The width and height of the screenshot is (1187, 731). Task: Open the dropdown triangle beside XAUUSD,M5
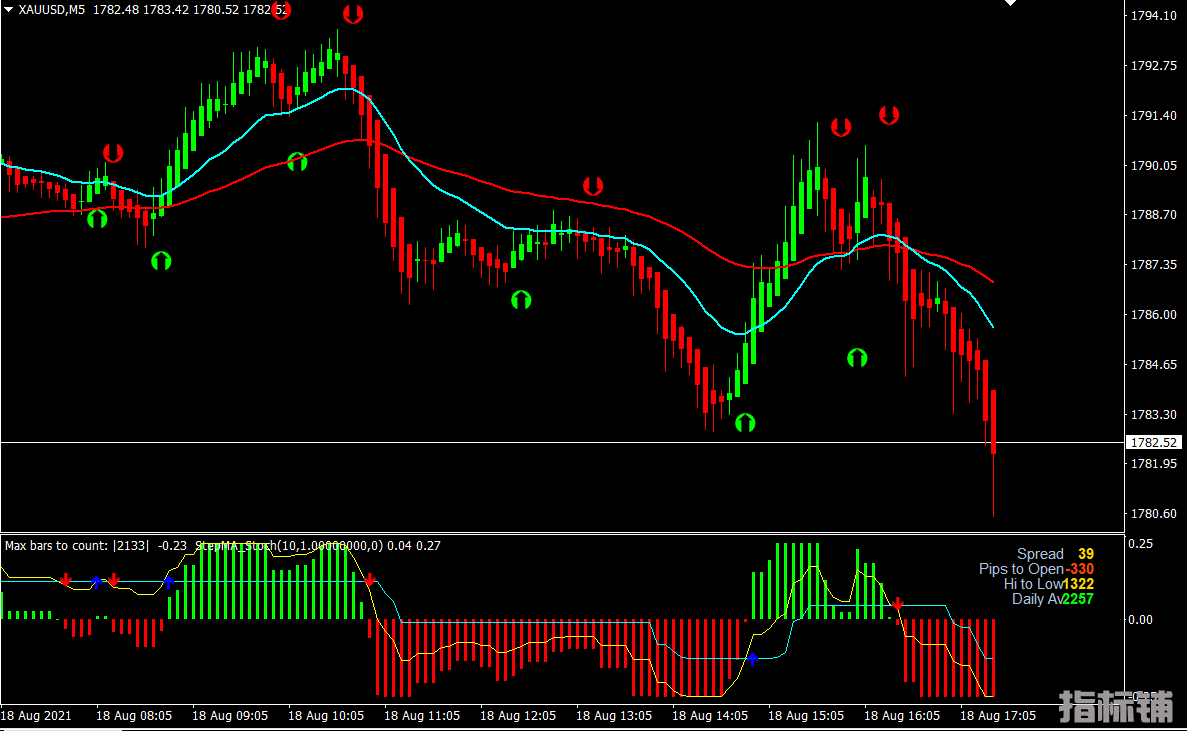pyautogui.click(x=8, y=10)
